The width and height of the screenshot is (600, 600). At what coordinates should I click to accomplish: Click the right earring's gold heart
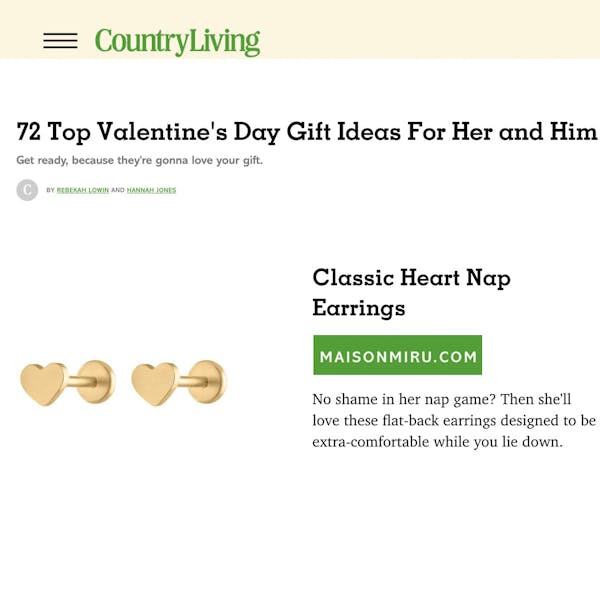(152, 384)
